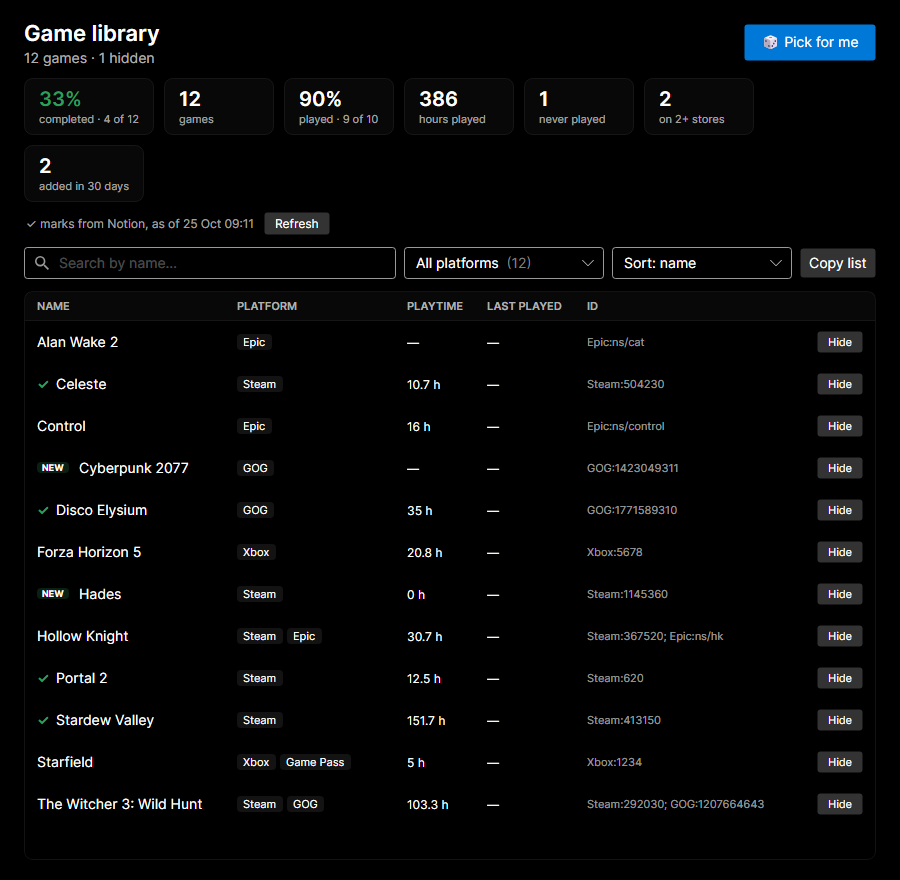Click the '20.8 h' playtime value
The height and width of the screenshot is (880, 900).
click(425, 553)
